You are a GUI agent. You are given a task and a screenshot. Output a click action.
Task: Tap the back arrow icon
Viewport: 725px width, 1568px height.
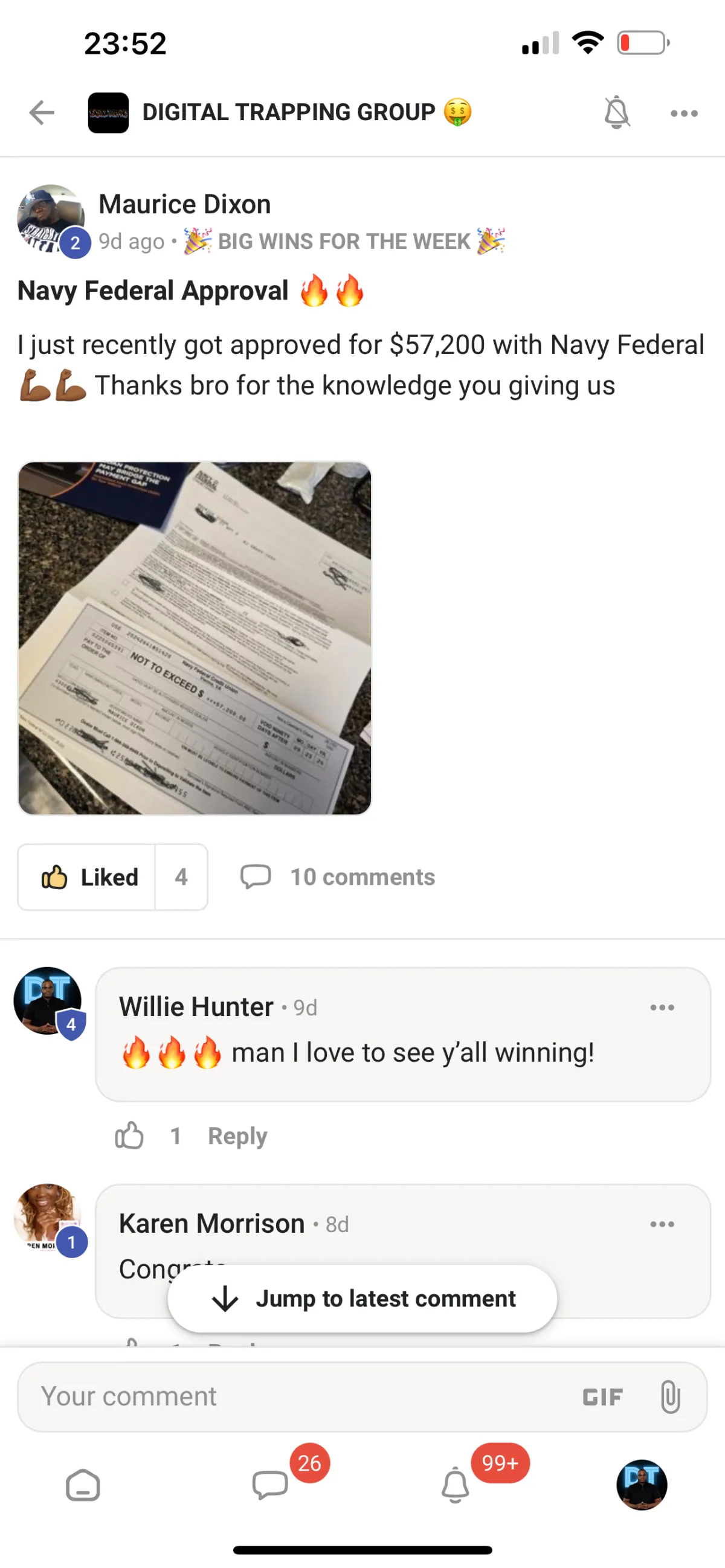pos(42,112)
